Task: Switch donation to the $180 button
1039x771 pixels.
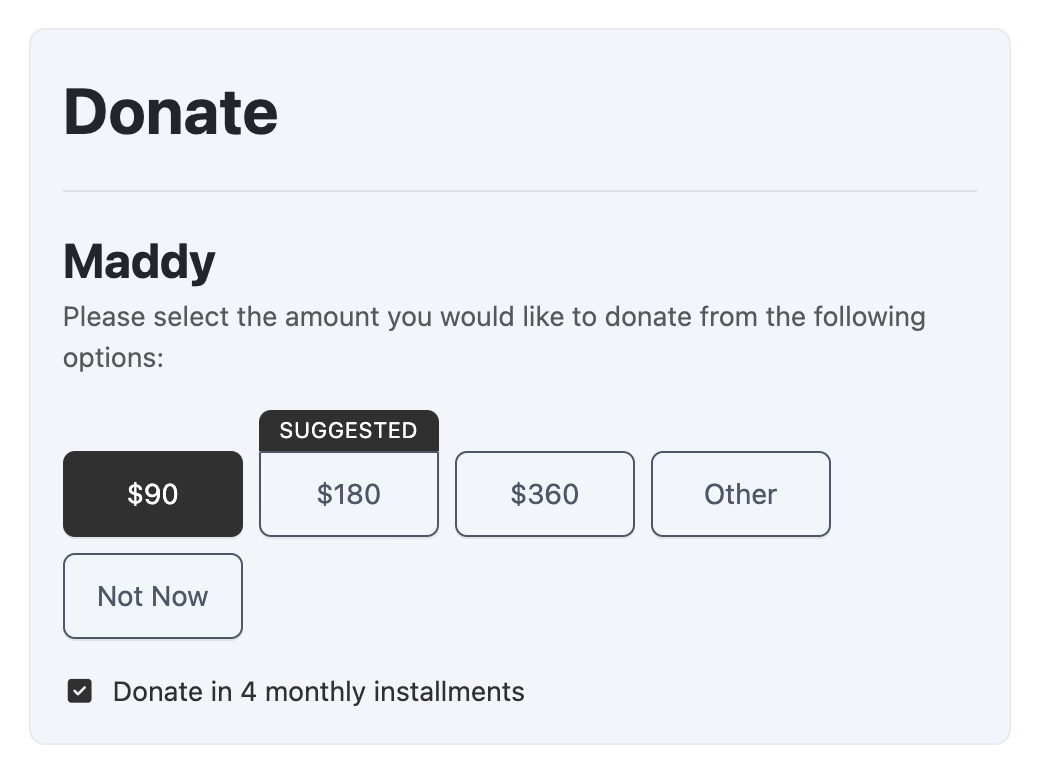Action: (348, 494)
